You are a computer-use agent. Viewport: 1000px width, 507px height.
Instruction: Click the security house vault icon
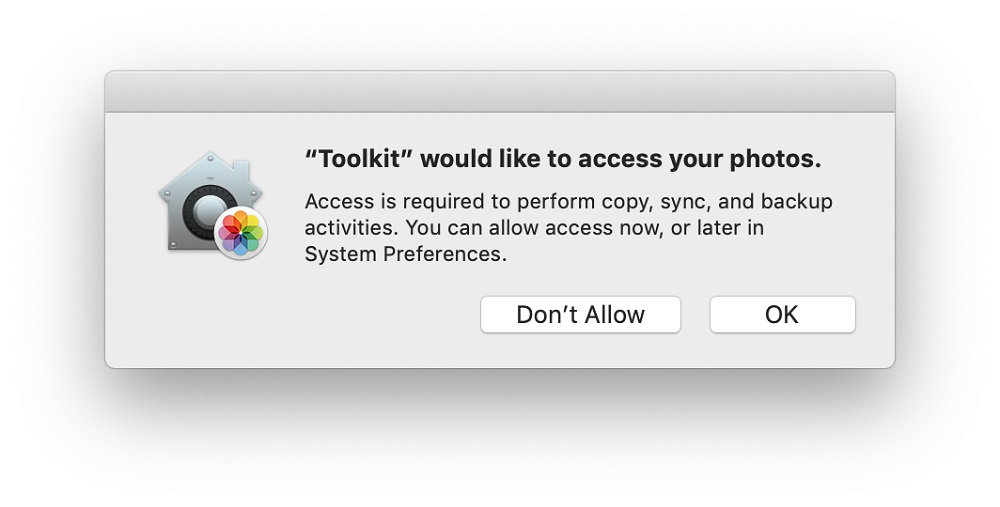tap(211, 203)
